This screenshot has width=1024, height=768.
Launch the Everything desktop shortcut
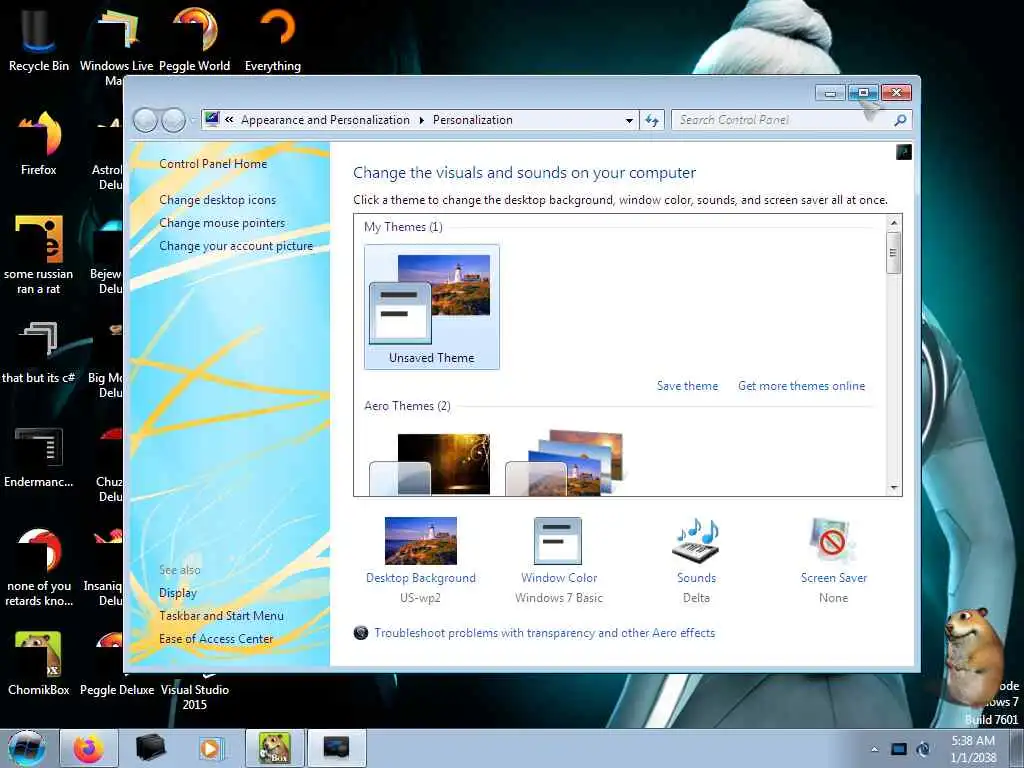[273, 39]
